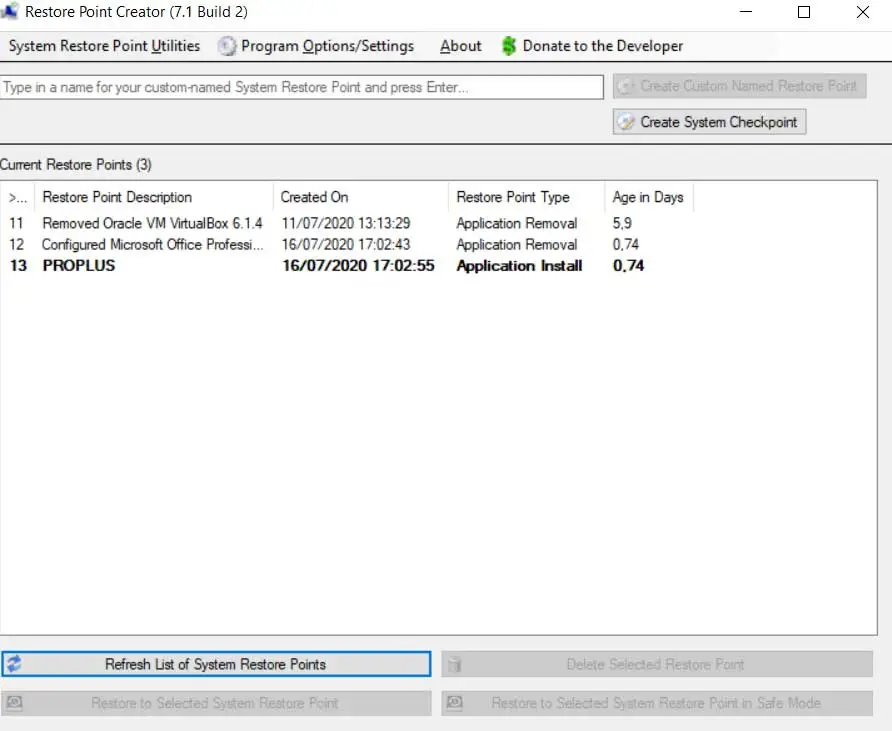892x731 pixels.
Task: Click the 16/07/2020 17:02:55 date cell
Action: [358, 266]
